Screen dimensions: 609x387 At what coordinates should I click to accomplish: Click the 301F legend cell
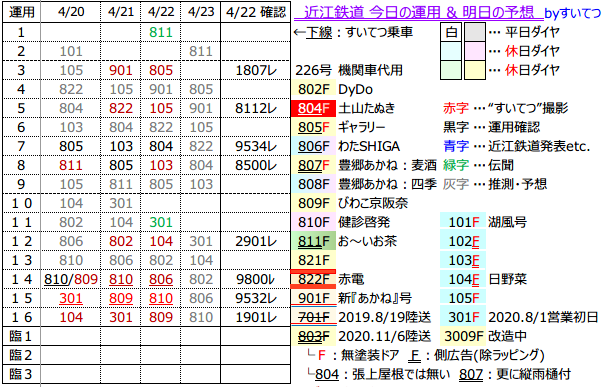(x=463, y=317)
